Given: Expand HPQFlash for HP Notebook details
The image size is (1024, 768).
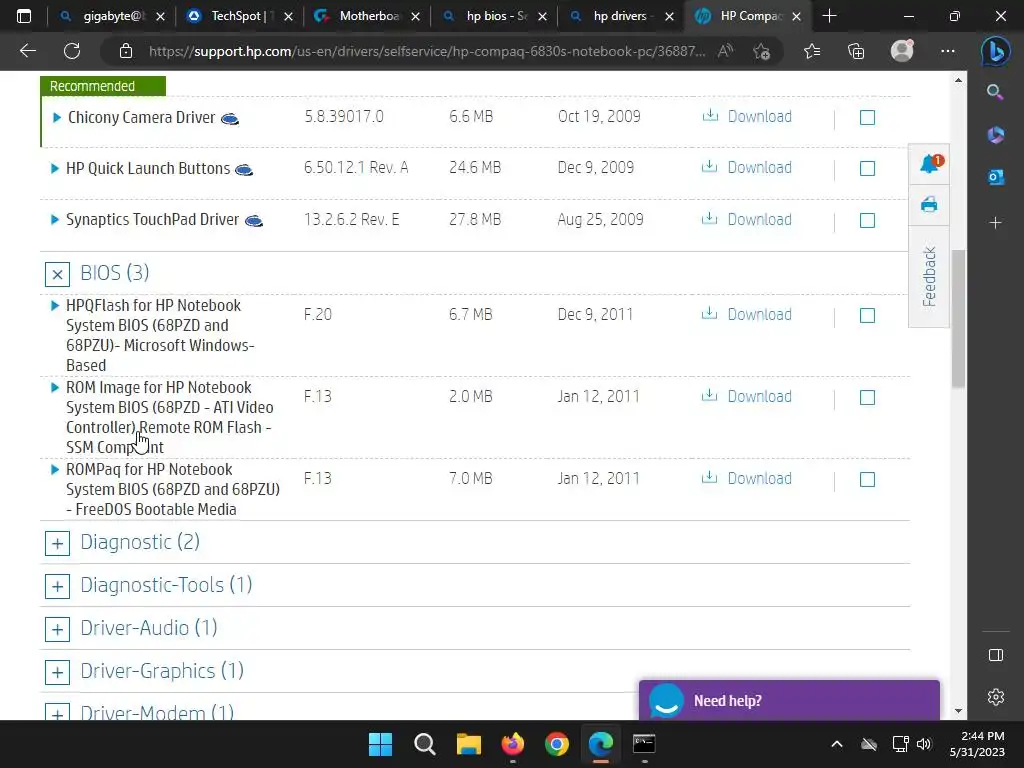Looking at the screenshot, I should click(55, 306).
